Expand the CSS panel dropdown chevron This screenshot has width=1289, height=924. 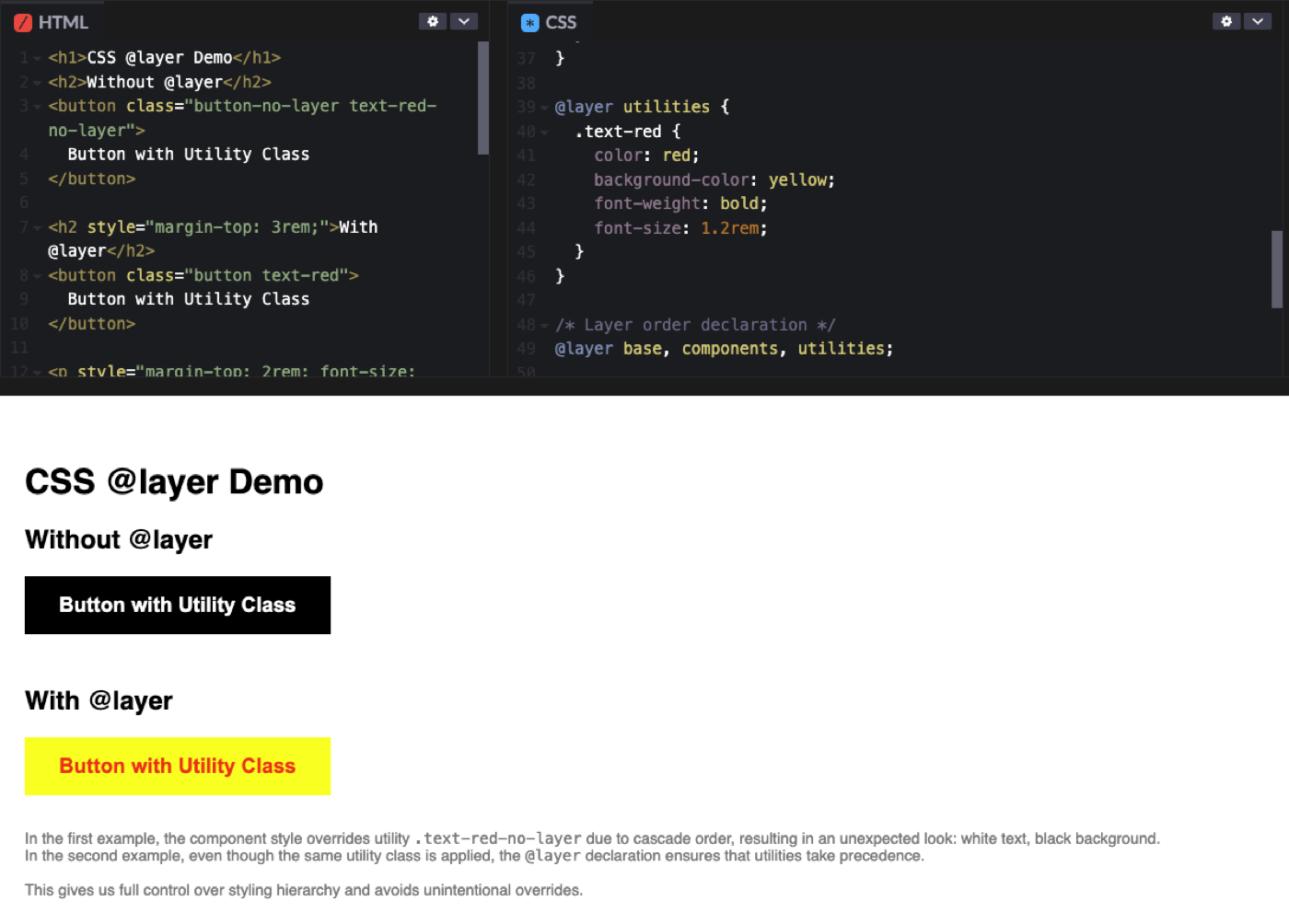click(1258, 21)
